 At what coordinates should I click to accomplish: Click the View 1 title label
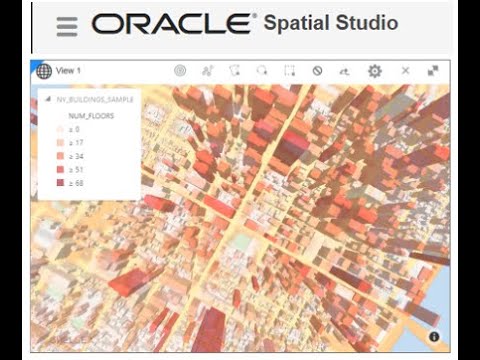tap(68, 71)
